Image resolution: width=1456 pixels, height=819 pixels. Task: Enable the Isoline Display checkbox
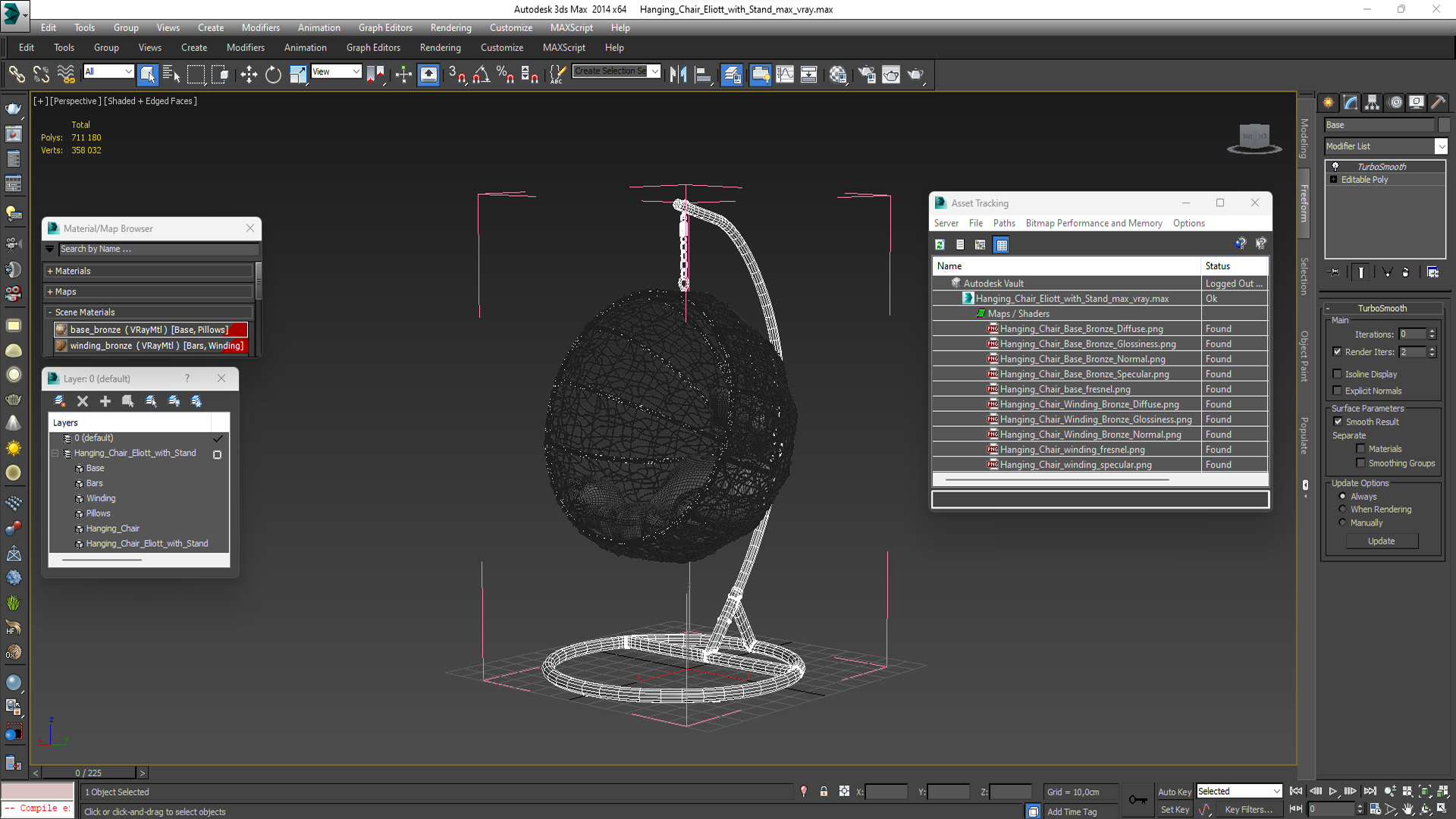[1338, 374]
